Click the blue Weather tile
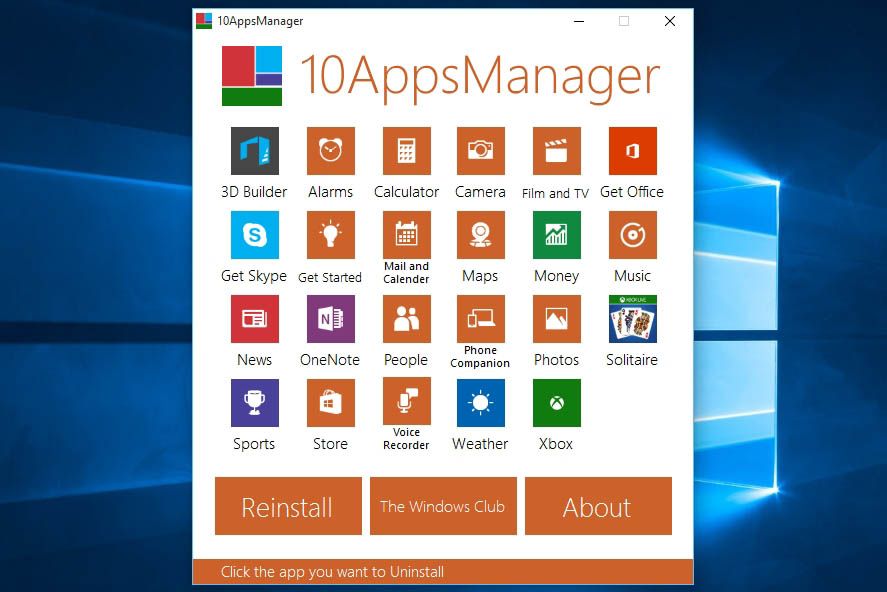This screenshot has width=887, height=592. (x=480, y=403)
